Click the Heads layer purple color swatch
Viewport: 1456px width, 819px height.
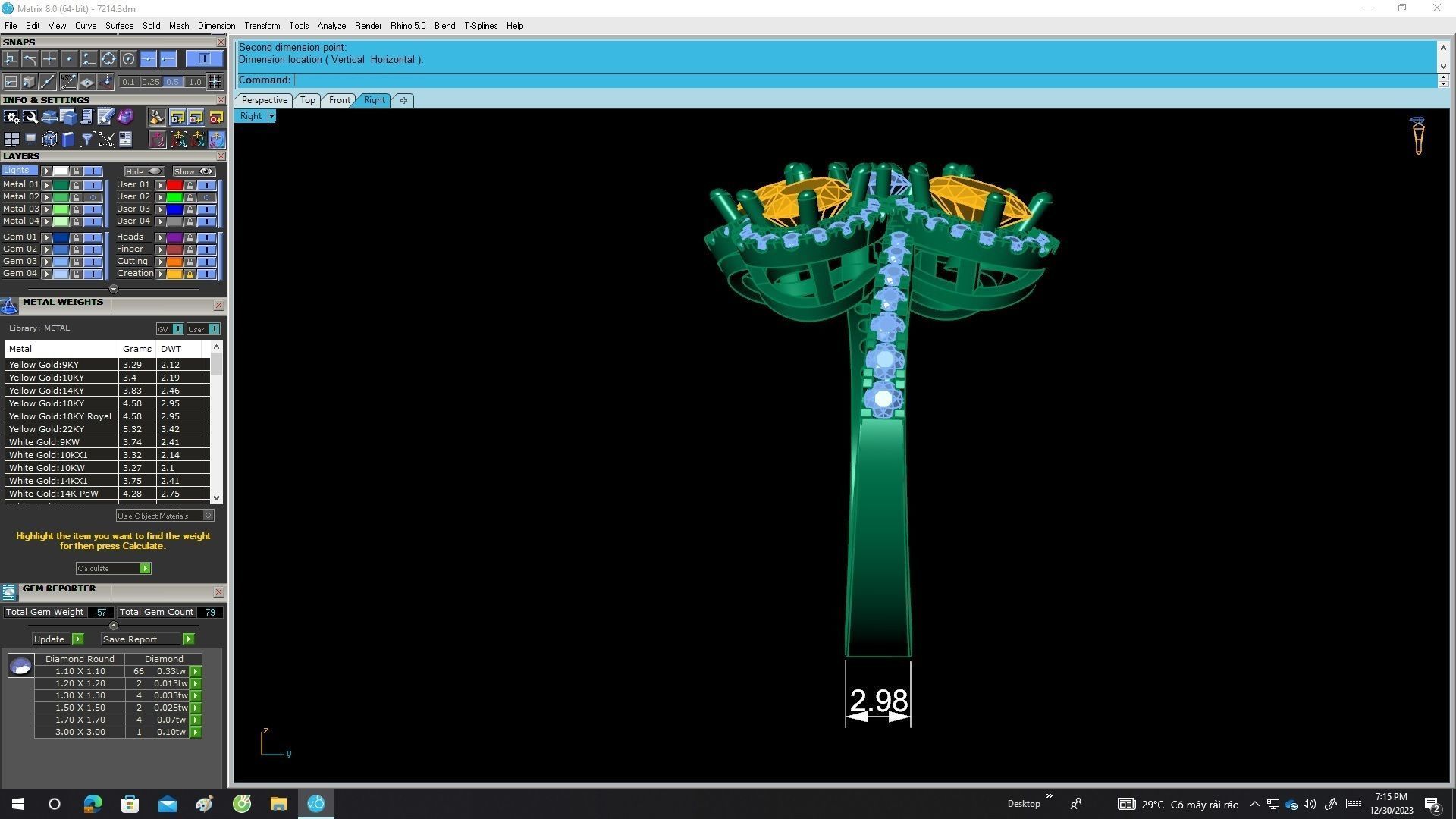click(x=174, y=237)
